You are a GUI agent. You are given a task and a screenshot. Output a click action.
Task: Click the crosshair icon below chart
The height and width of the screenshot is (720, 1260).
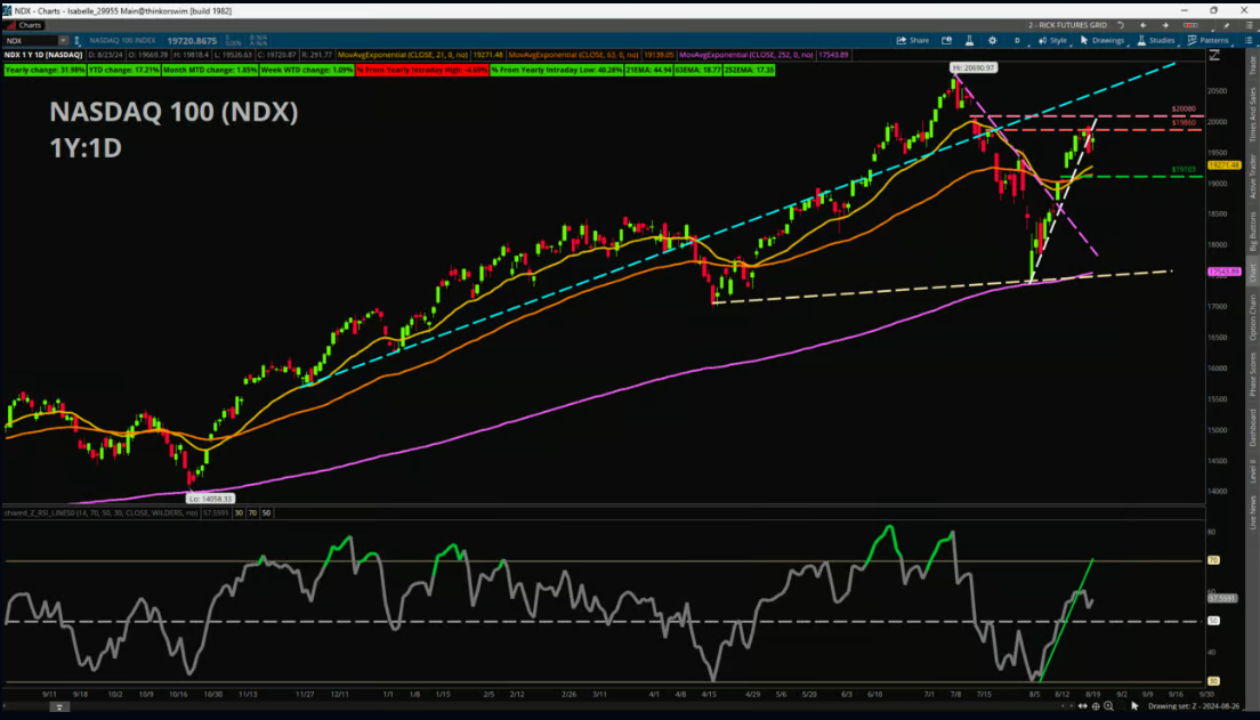pyautogui.click(x=1095, y=706)
